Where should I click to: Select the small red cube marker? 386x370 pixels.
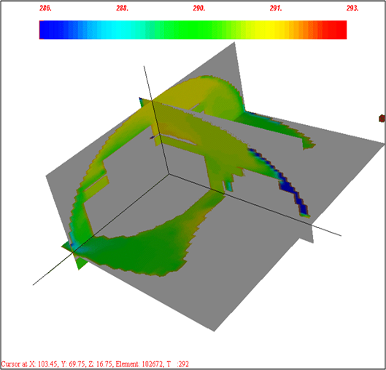tap(382, 118)
